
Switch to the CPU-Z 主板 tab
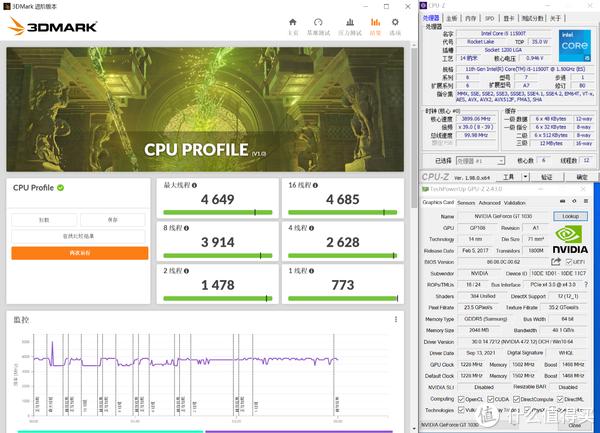point(452,18)
